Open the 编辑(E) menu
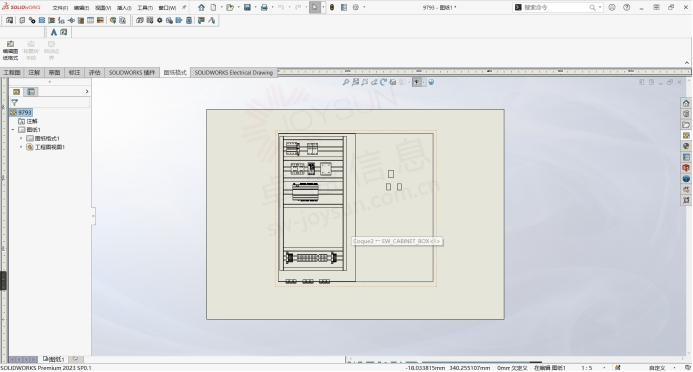693x372 pixels. (x=81, y=8)
